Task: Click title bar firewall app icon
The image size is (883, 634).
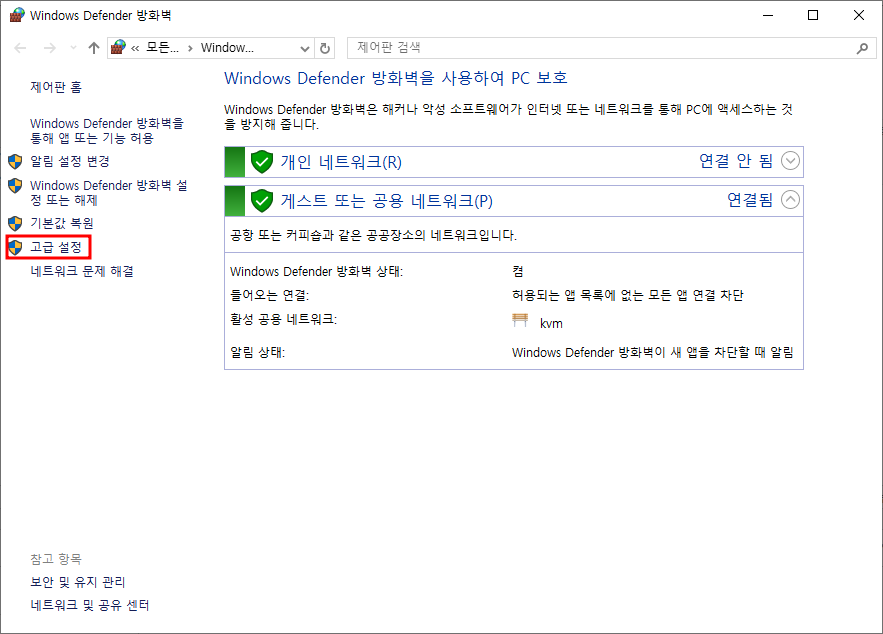Action: (x=17, y=15)
